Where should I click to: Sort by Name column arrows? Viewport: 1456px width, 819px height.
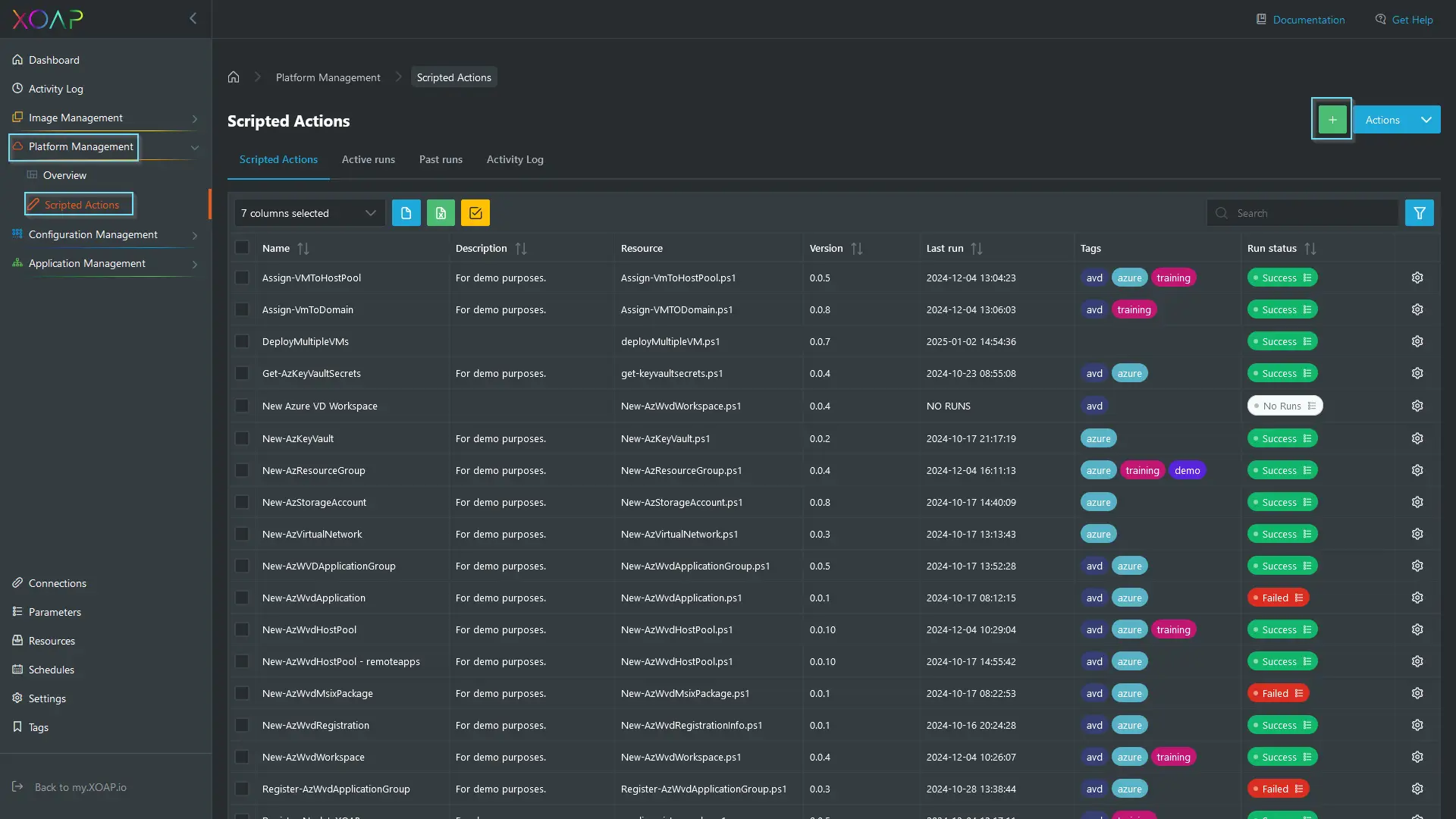coord(303,248)
